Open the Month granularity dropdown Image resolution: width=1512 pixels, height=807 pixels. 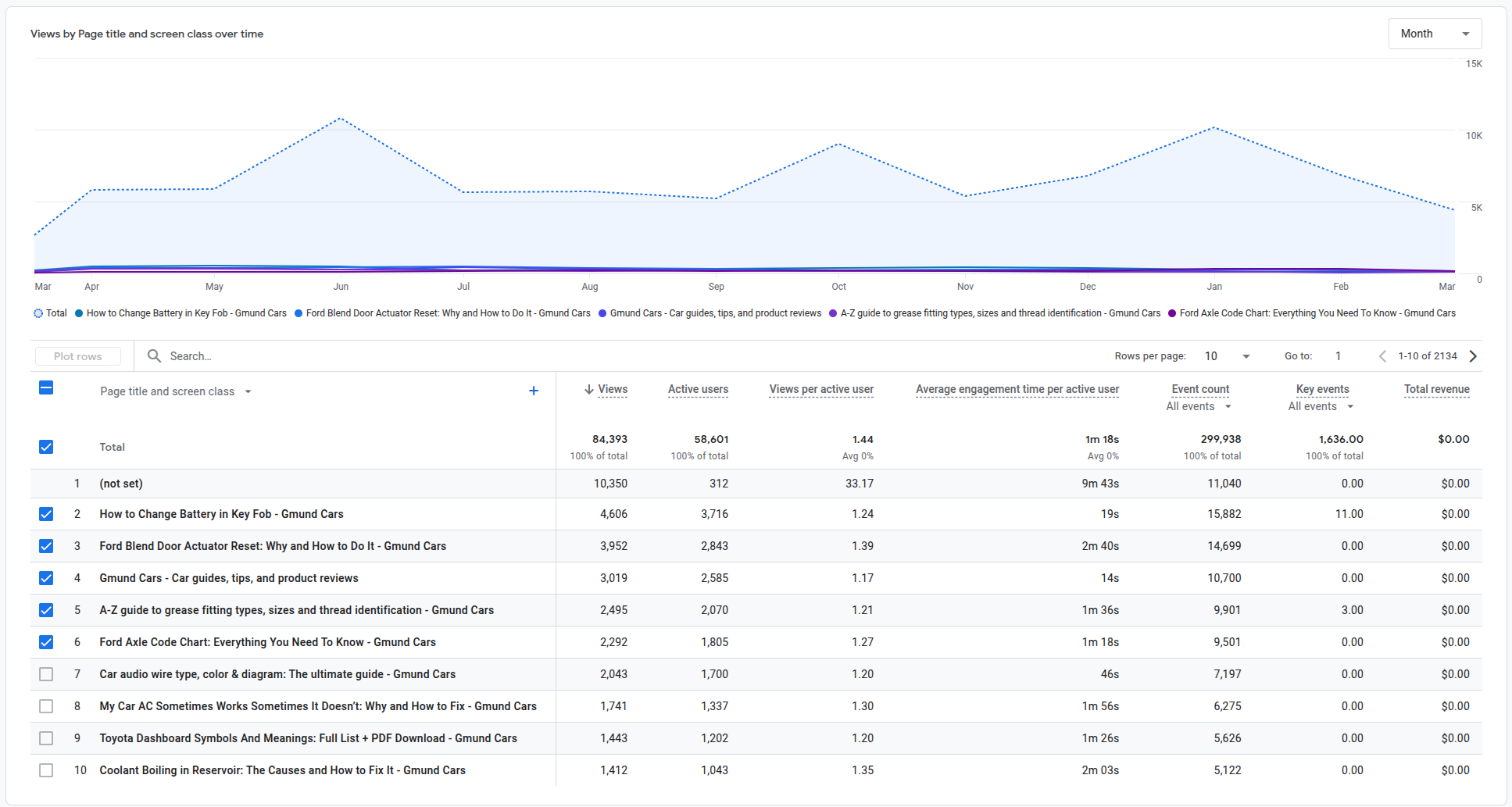pyautogui.click(x=1435, y=34)
